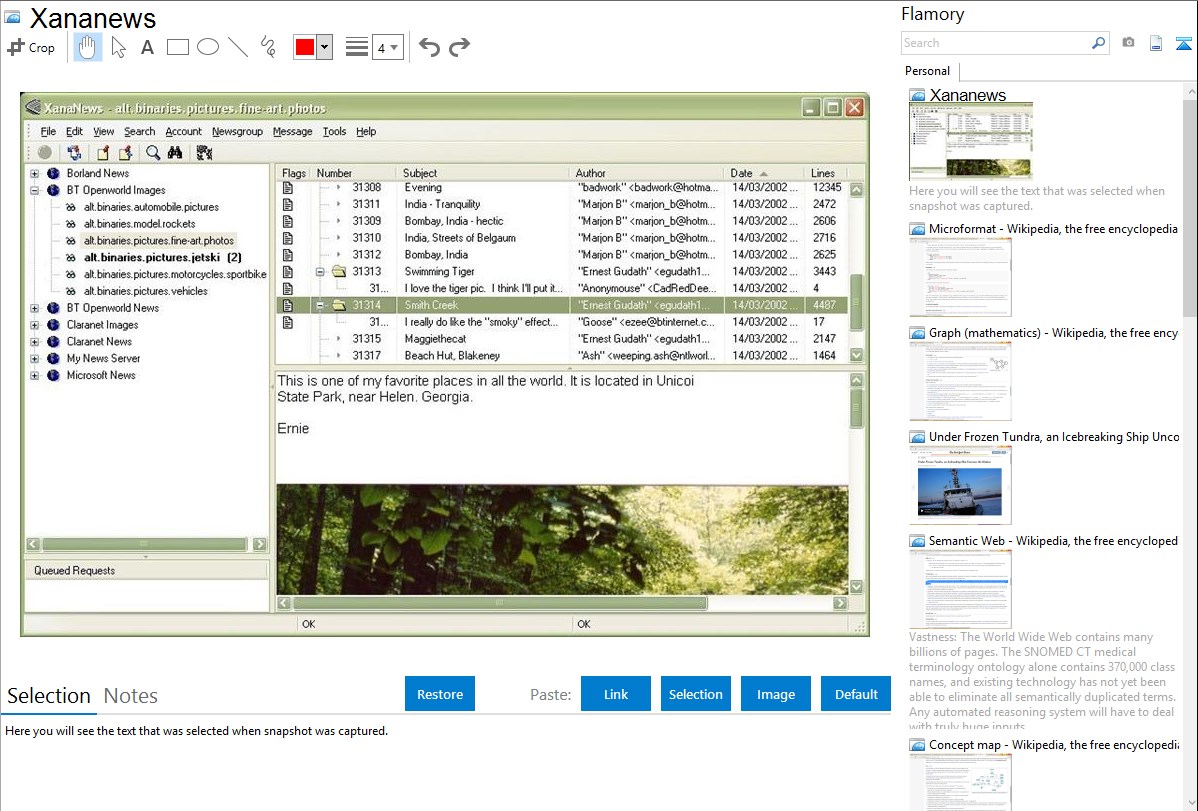Screen dimensions: 1198x811
Task: Choose the freehand squiggle tool
Action: click(x=268, y=47)
